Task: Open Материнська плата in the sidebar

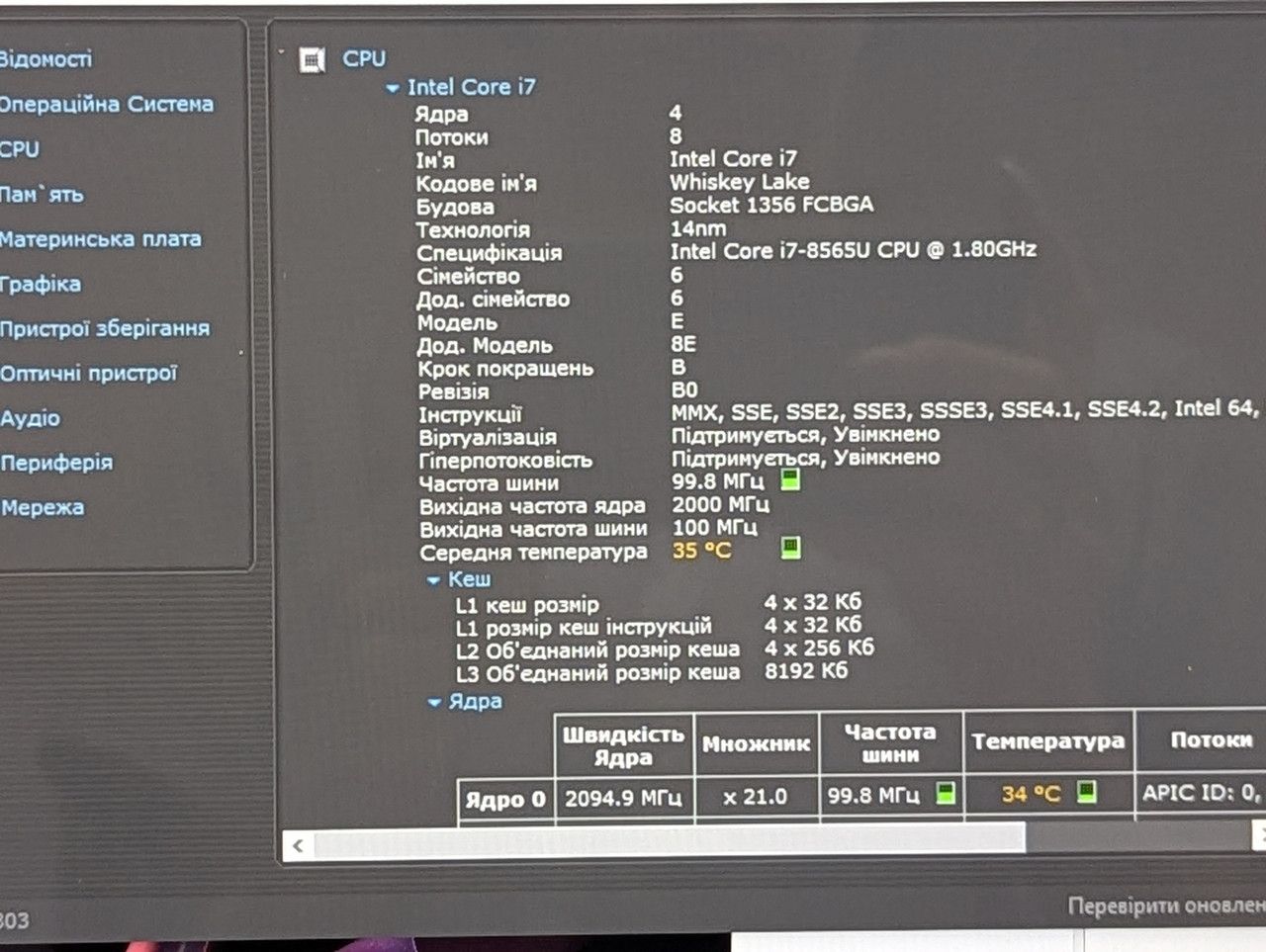Action: [x=100, y=239]
